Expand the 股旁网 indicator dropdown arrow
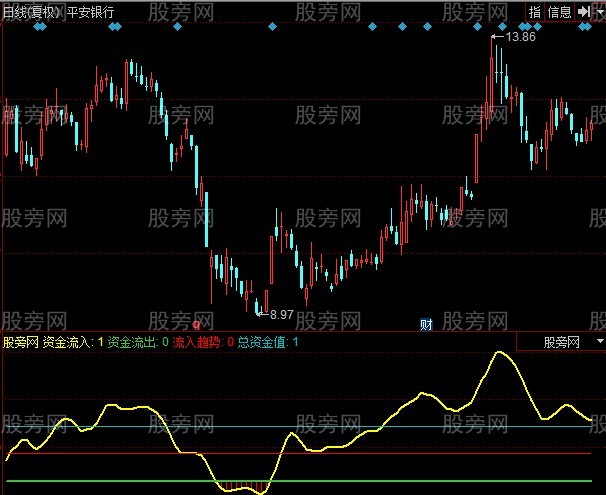 597,341
